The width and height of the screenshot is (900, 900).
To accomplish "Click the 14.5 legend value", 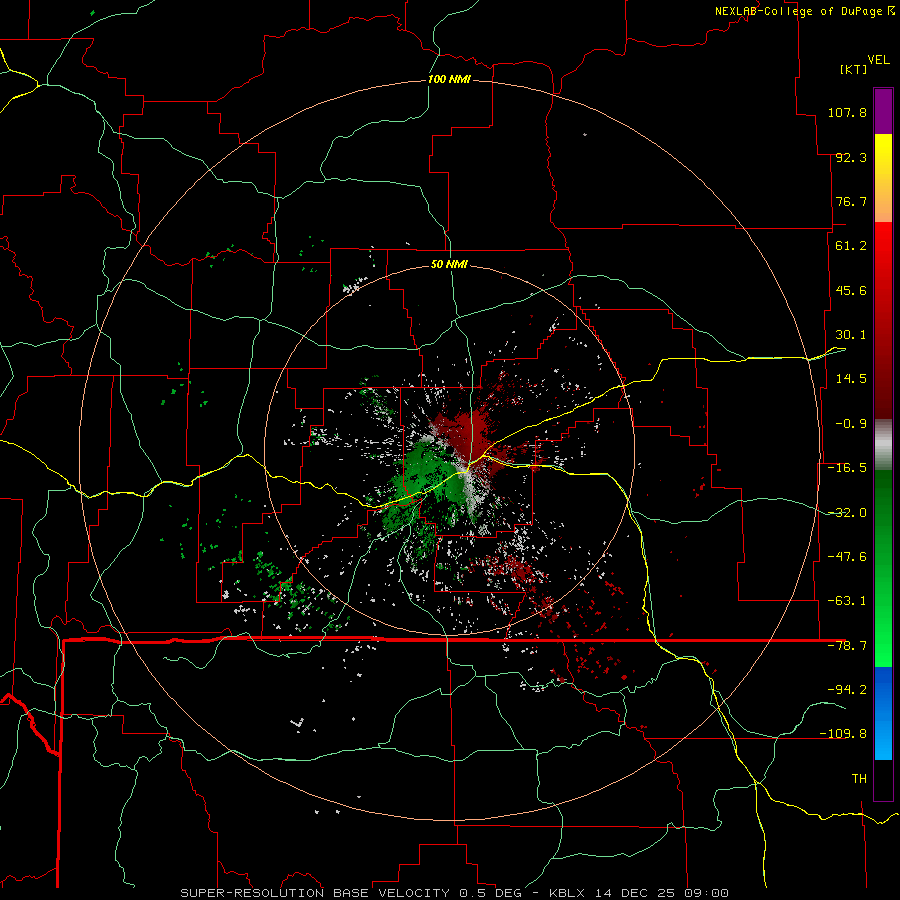I will pyautogui.click(x=851, y=379).
